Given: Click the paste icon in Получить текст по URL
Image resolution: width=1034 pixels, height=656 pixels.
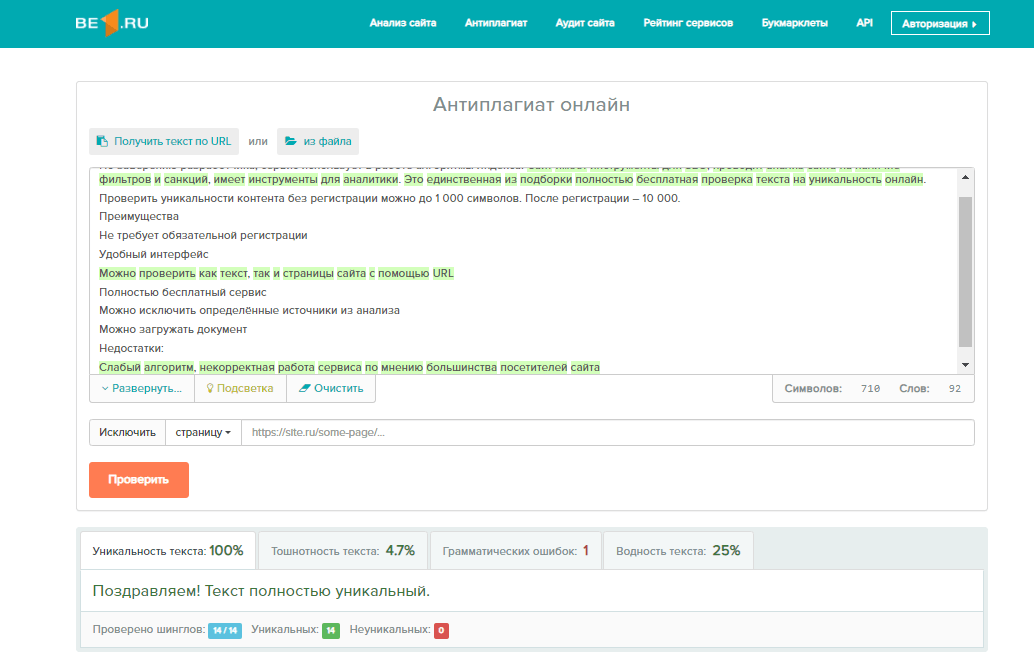Looking at the screenshot, I should 102,141.
